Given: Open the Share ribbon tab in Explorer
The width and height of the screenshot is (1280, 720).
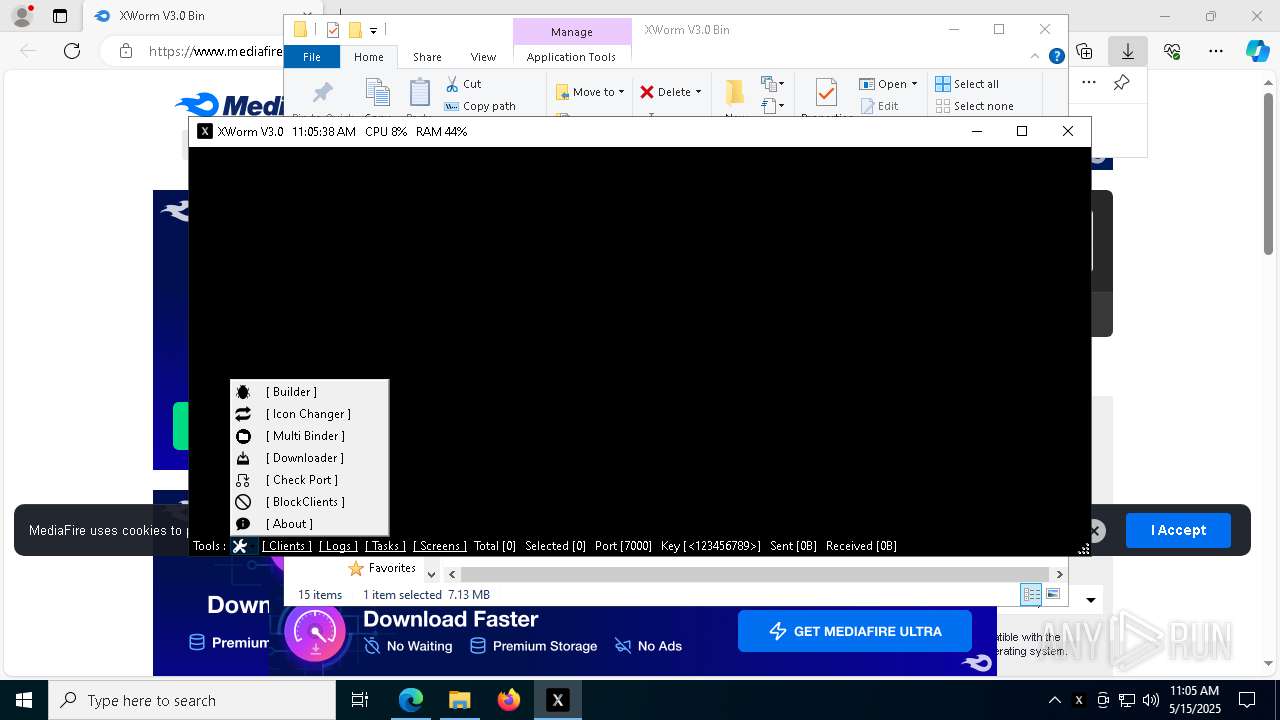Looking at the screenshot, I should (427, 57).
